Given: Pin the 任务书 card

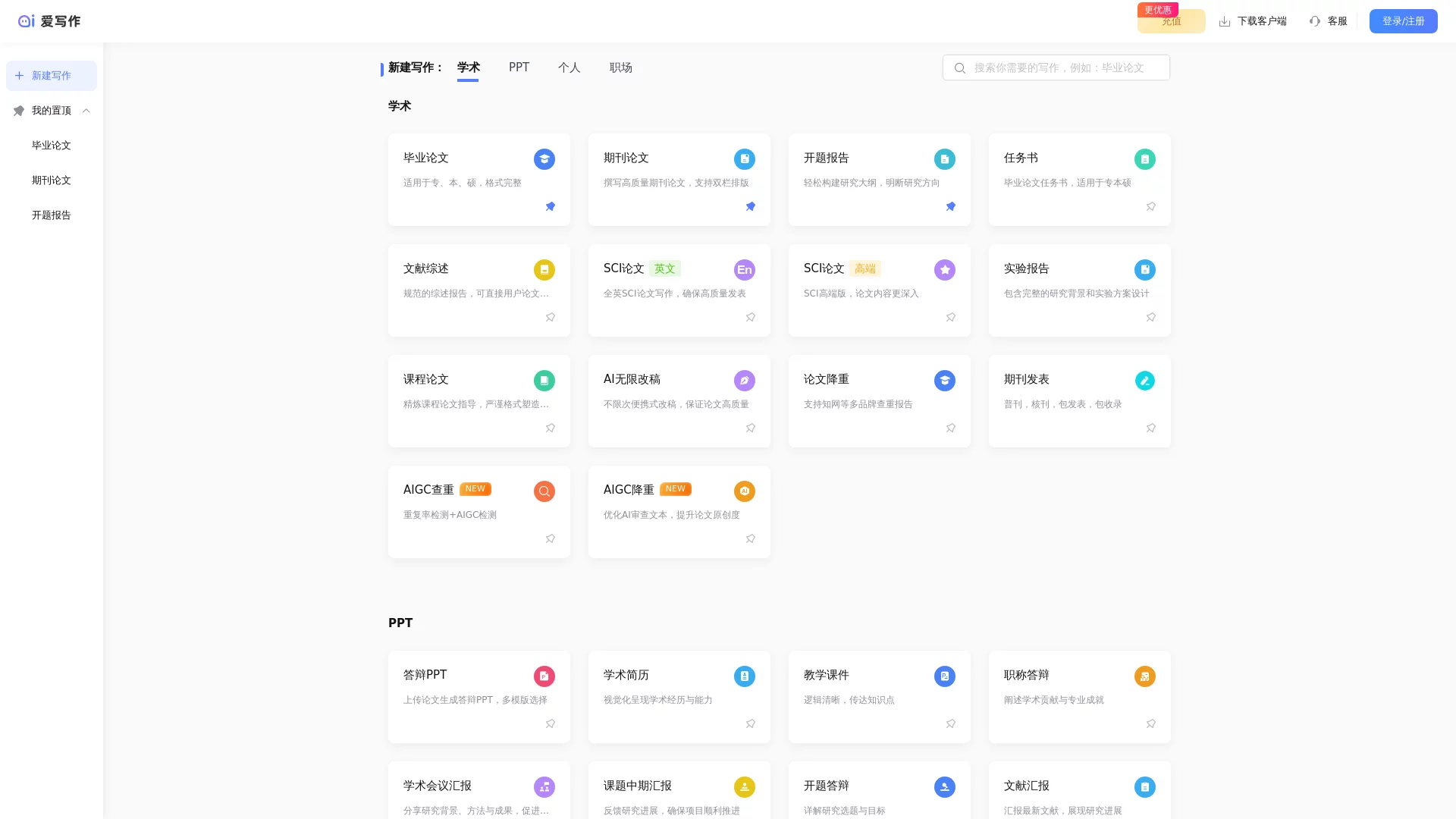Looking at the screenshot, I should [x=1150, y=206].
